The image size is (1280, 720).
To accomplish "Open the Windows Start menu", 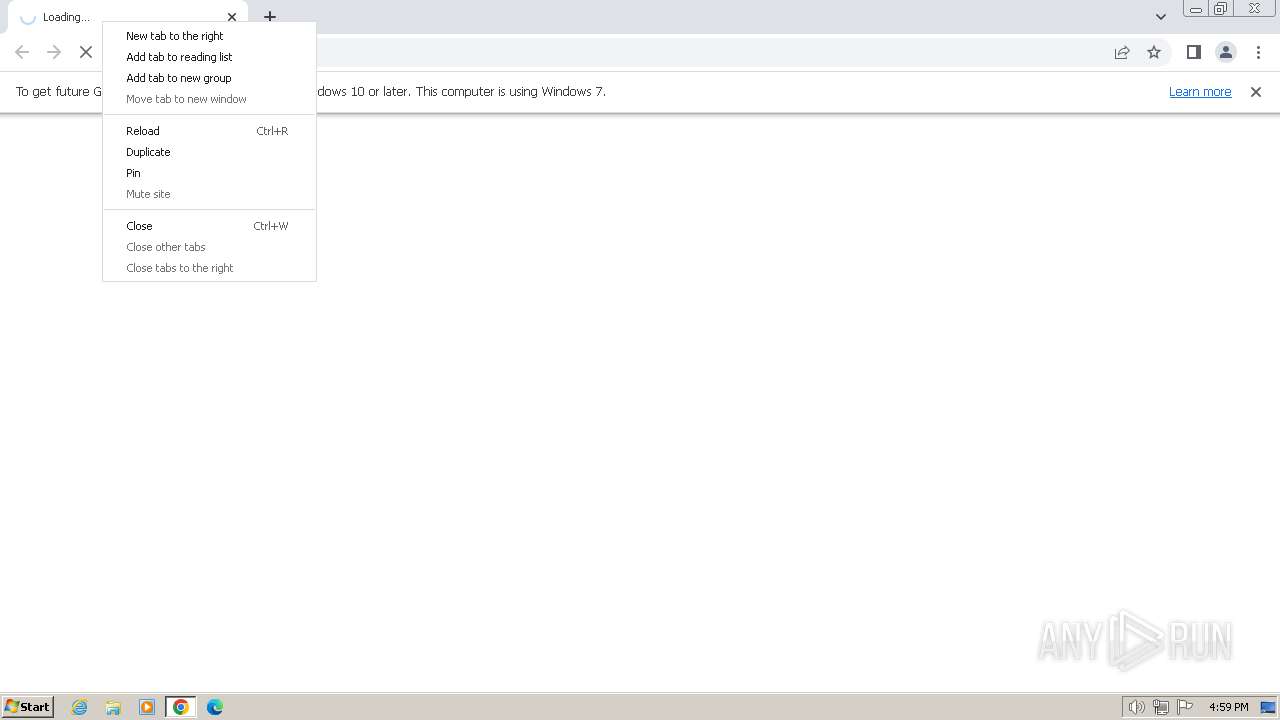I will point(27,707).
